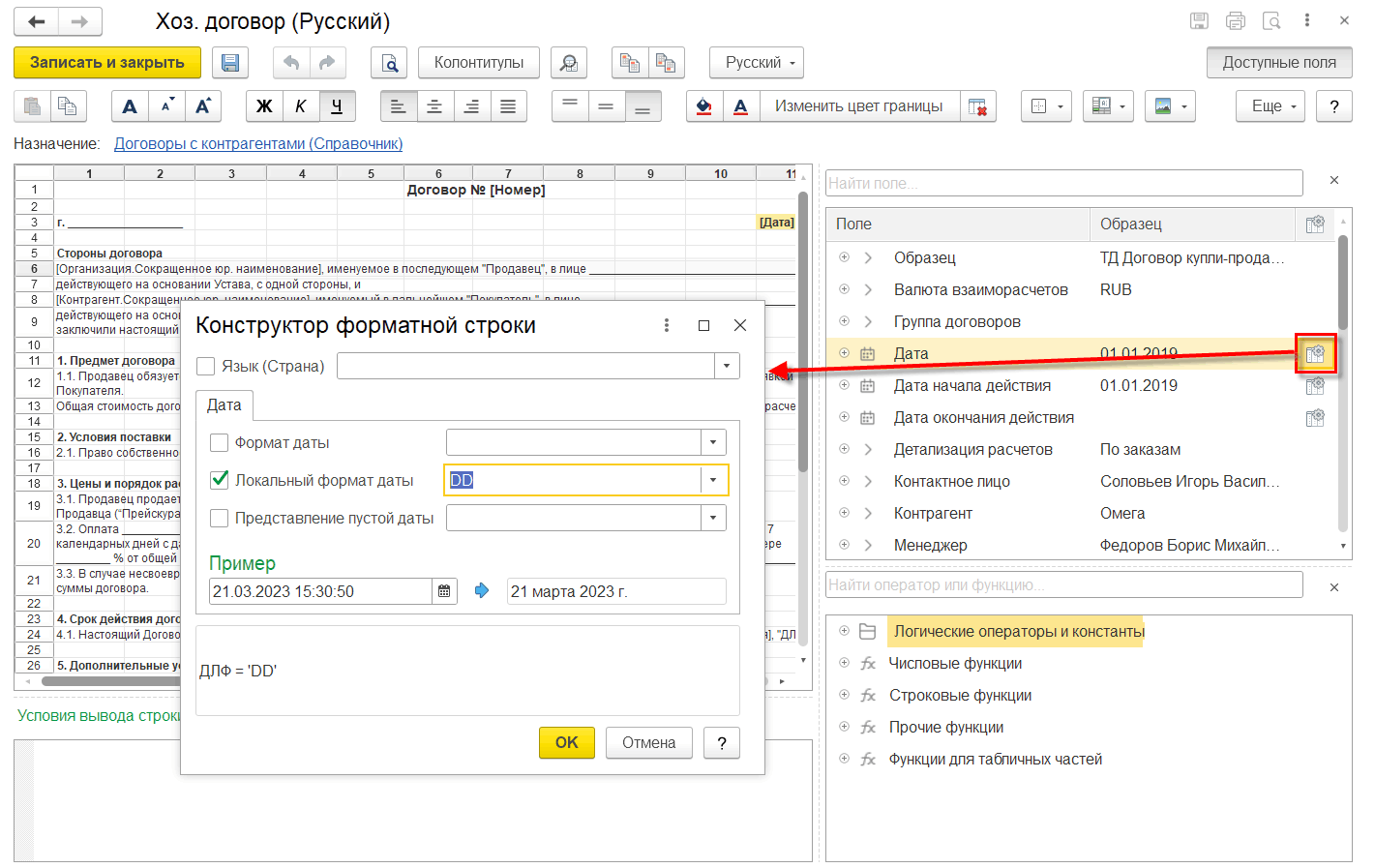The image size is (1375, 868).
Task: Open Договоры с контрагентами (Справочник) link
Action: (x=258, y=143)
